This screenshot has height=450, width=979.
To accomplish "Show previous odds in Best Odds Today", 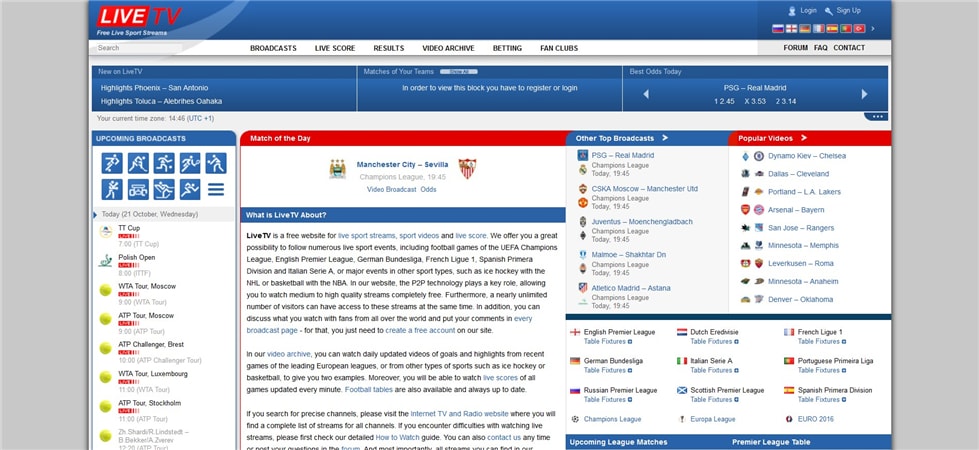I will coord(646,94).
